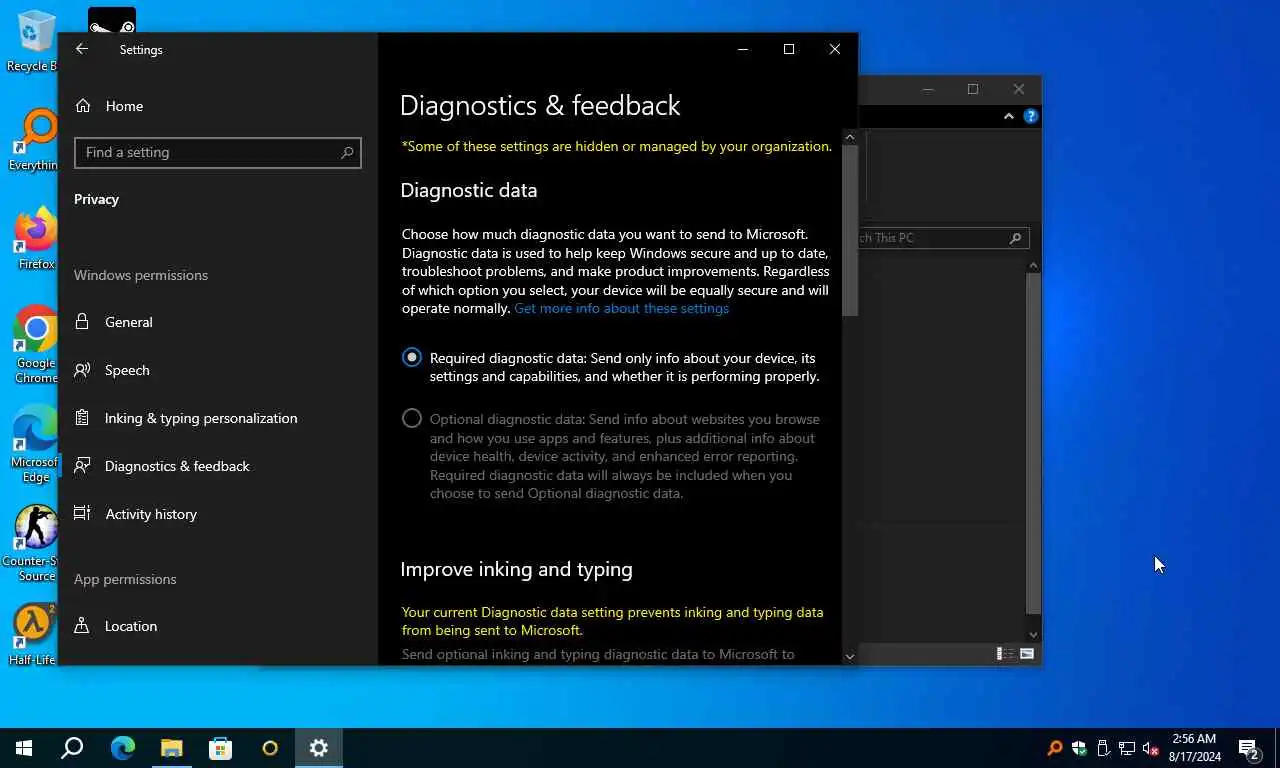The width and height of the screenshot is (1280, 768).
Task: Click the General lock icon
Action: click(83, 322)
